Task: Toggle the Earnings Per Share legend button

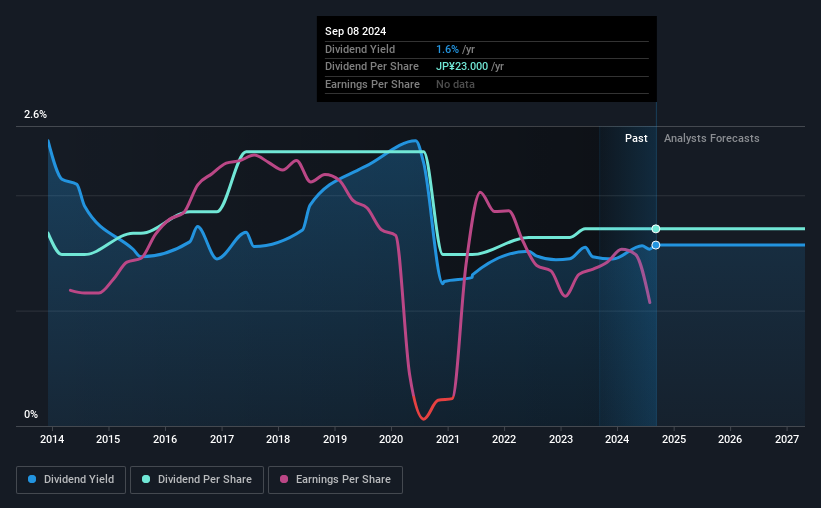Action: click(335, 480)
